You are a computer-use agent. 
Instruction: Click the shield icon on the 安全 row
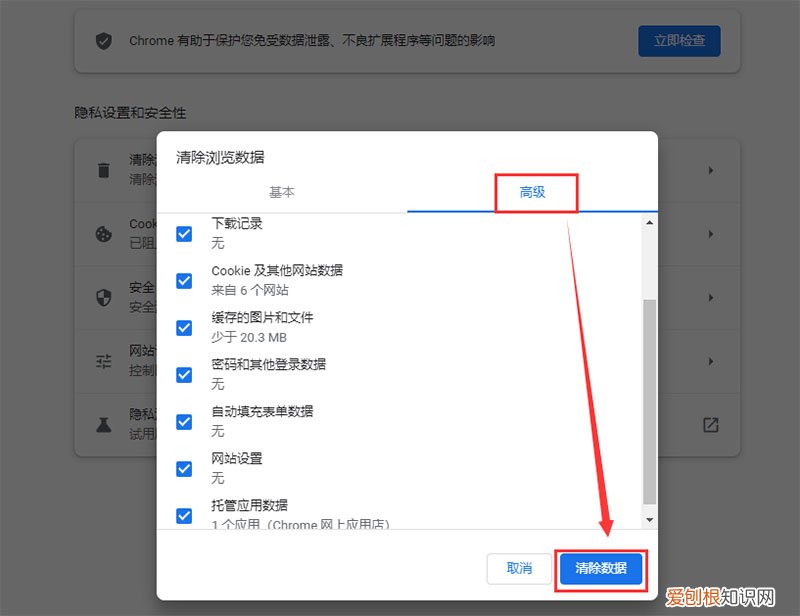pos(104,297)
